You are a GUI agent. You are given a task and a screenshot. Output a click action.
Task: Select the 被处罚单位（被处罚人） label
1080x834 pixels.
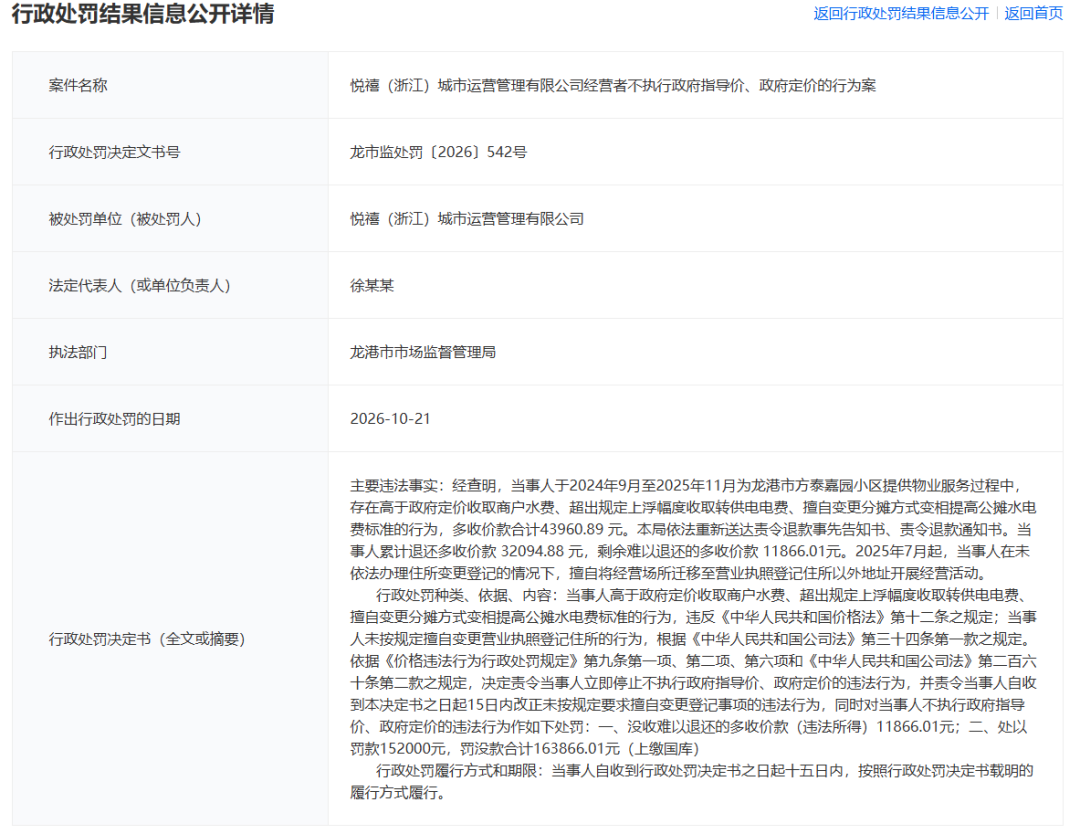tap(125, 219)
